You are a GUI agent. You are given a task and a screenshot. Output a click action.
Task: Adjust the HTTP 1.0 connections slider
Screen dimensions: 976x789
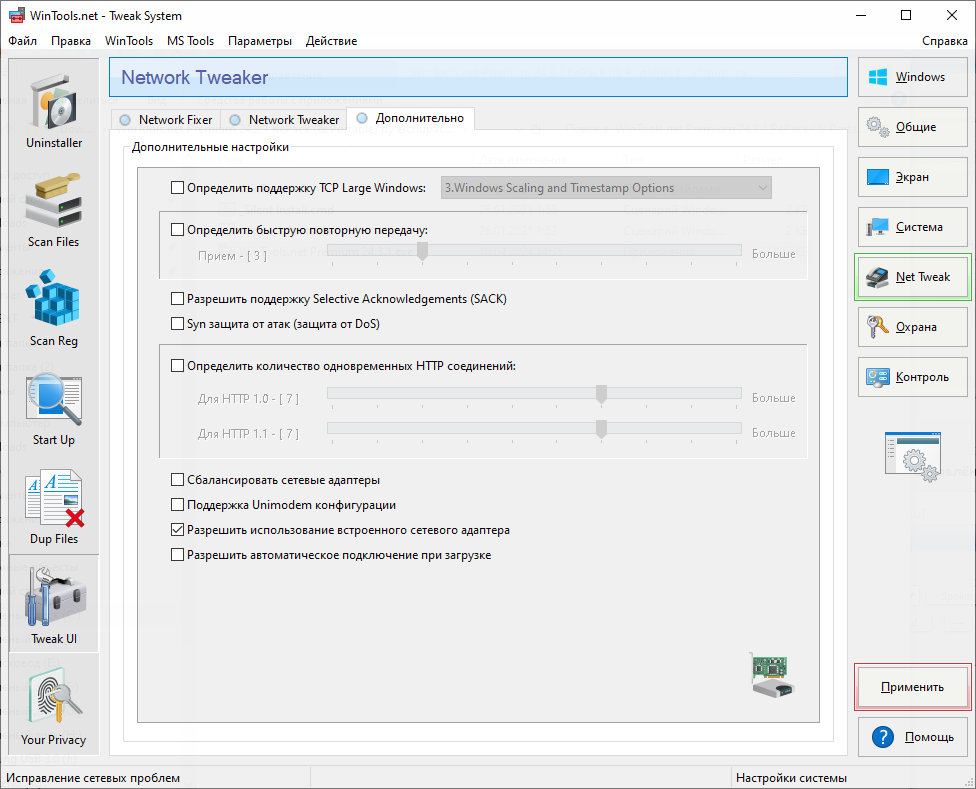601,395
